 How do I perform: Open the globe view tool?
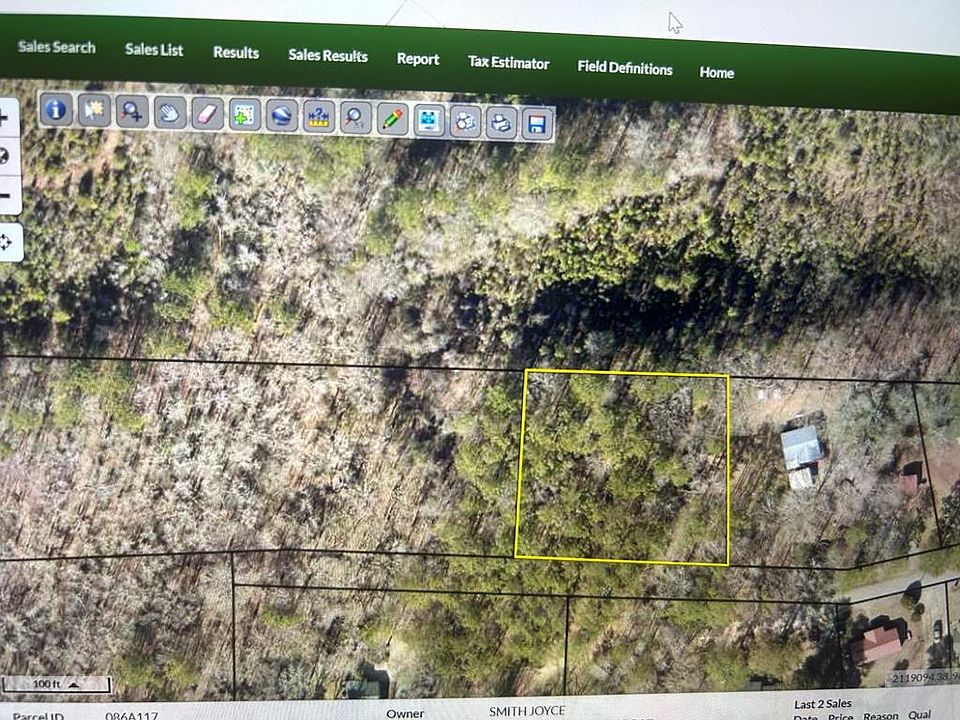click(x=282, y=116)
